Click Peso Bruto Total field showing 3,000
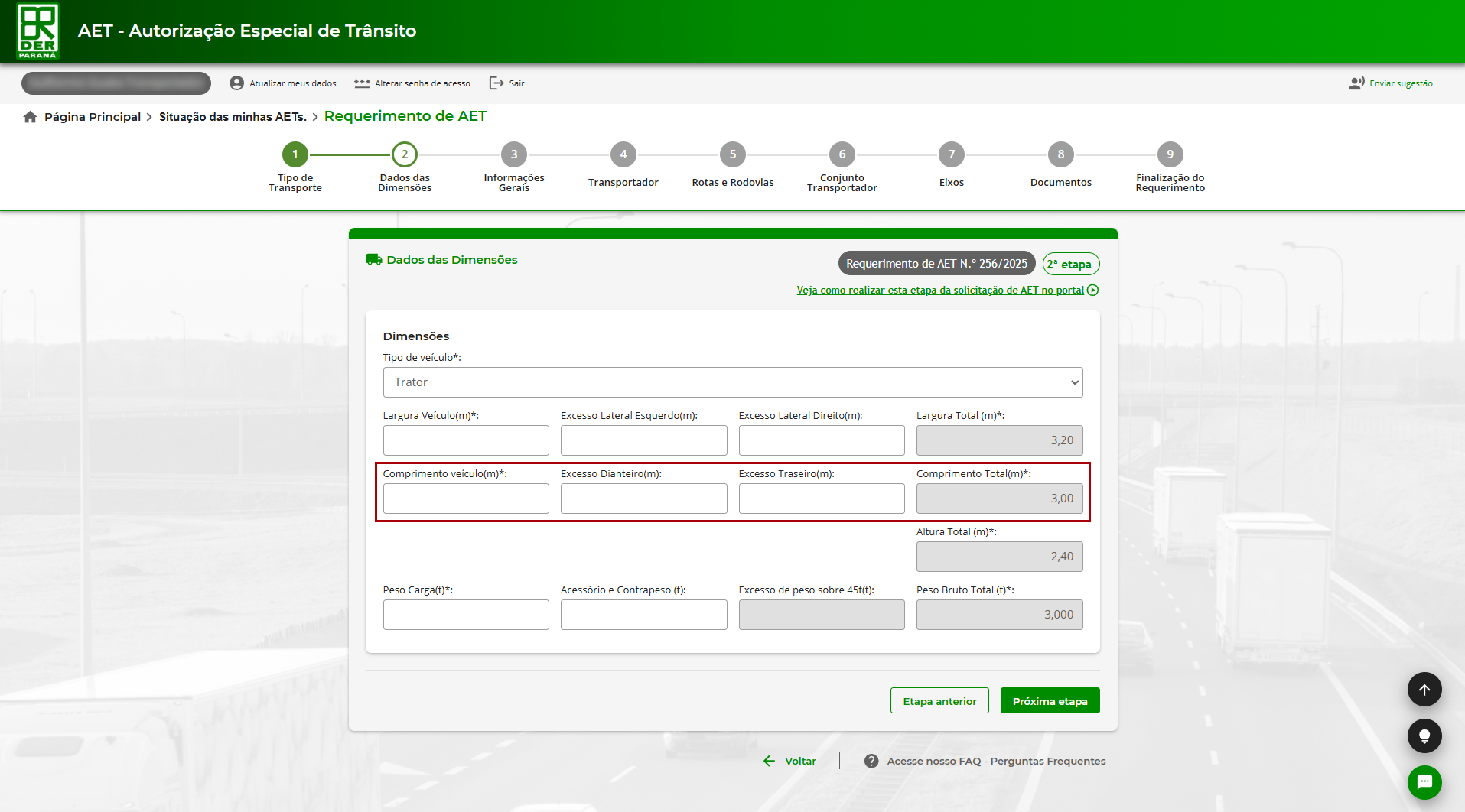The width and height of the screenshot is (1465, 812). (x=999, y=615)
